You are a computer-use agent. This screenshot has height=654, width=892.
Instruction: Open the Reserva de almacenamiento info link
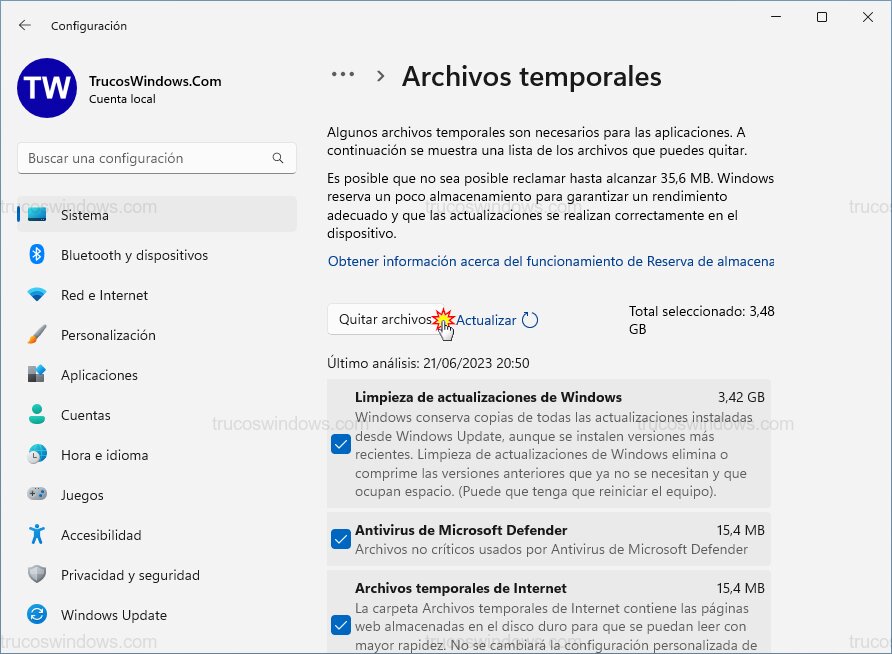coord(550,261)
